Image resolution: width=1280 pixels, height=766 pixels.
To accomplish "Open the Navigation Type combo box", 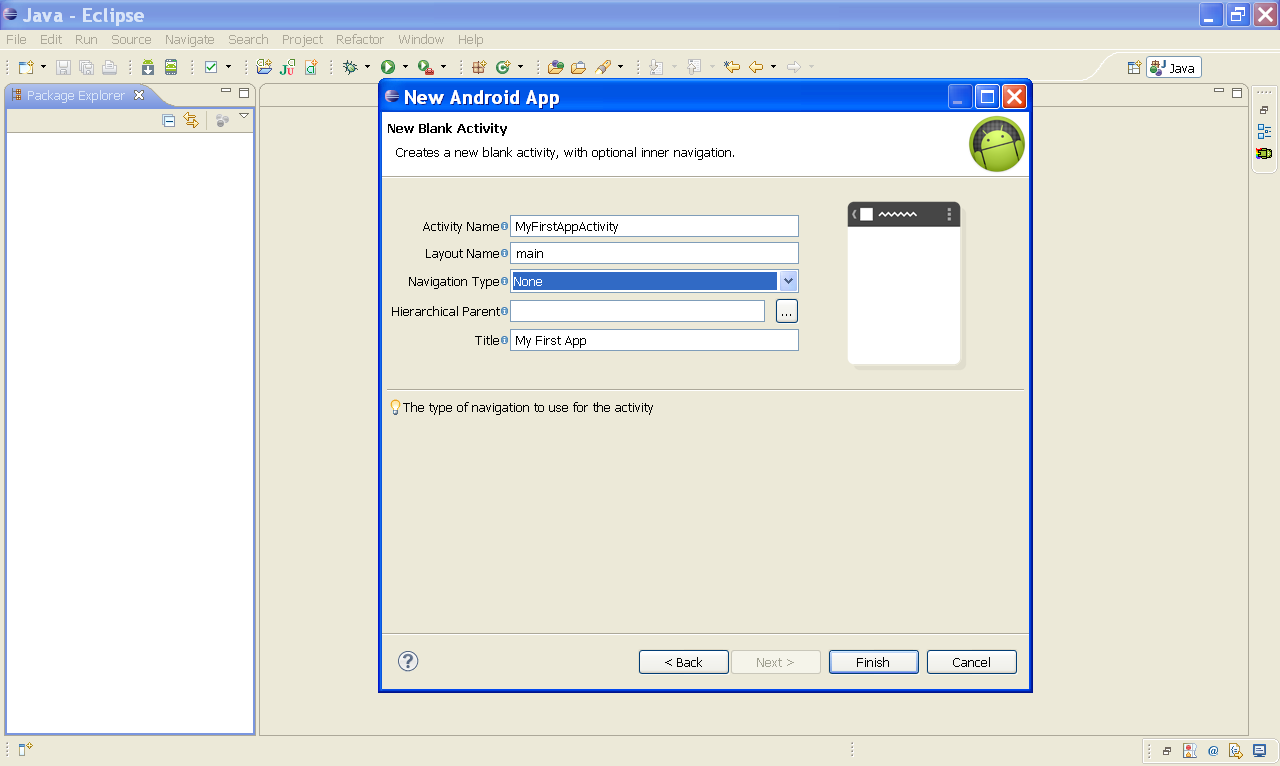I will tap(654, 281).
